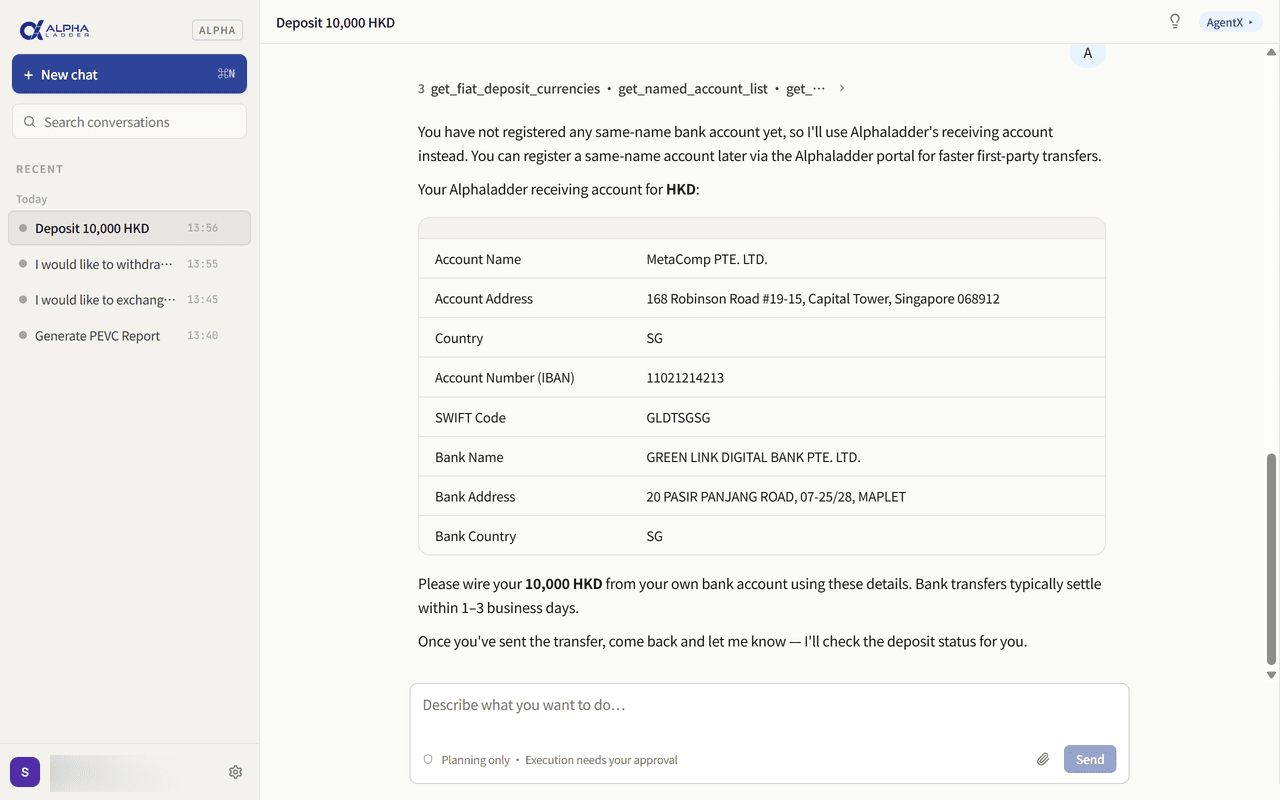
Task: Click the 20 PASIR PANJANG ROAD bank address
Action: (x=776, y=497)
